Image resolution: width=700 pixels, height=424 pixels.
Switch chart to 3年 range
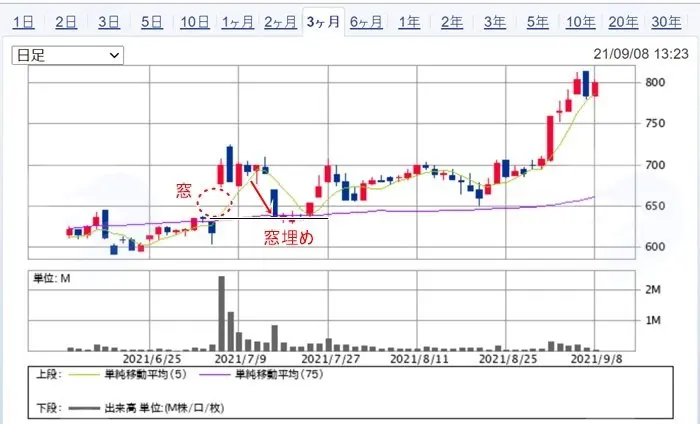tap(495, 22)
